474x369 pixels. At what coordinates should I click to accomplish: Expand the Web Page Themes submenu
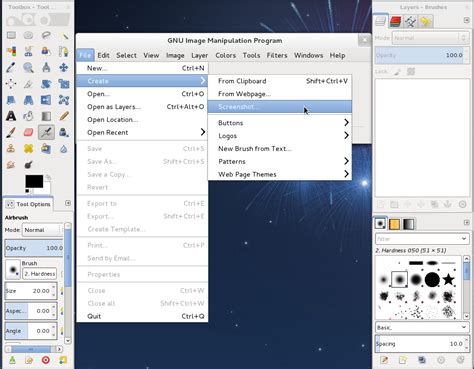click(280, 174)
